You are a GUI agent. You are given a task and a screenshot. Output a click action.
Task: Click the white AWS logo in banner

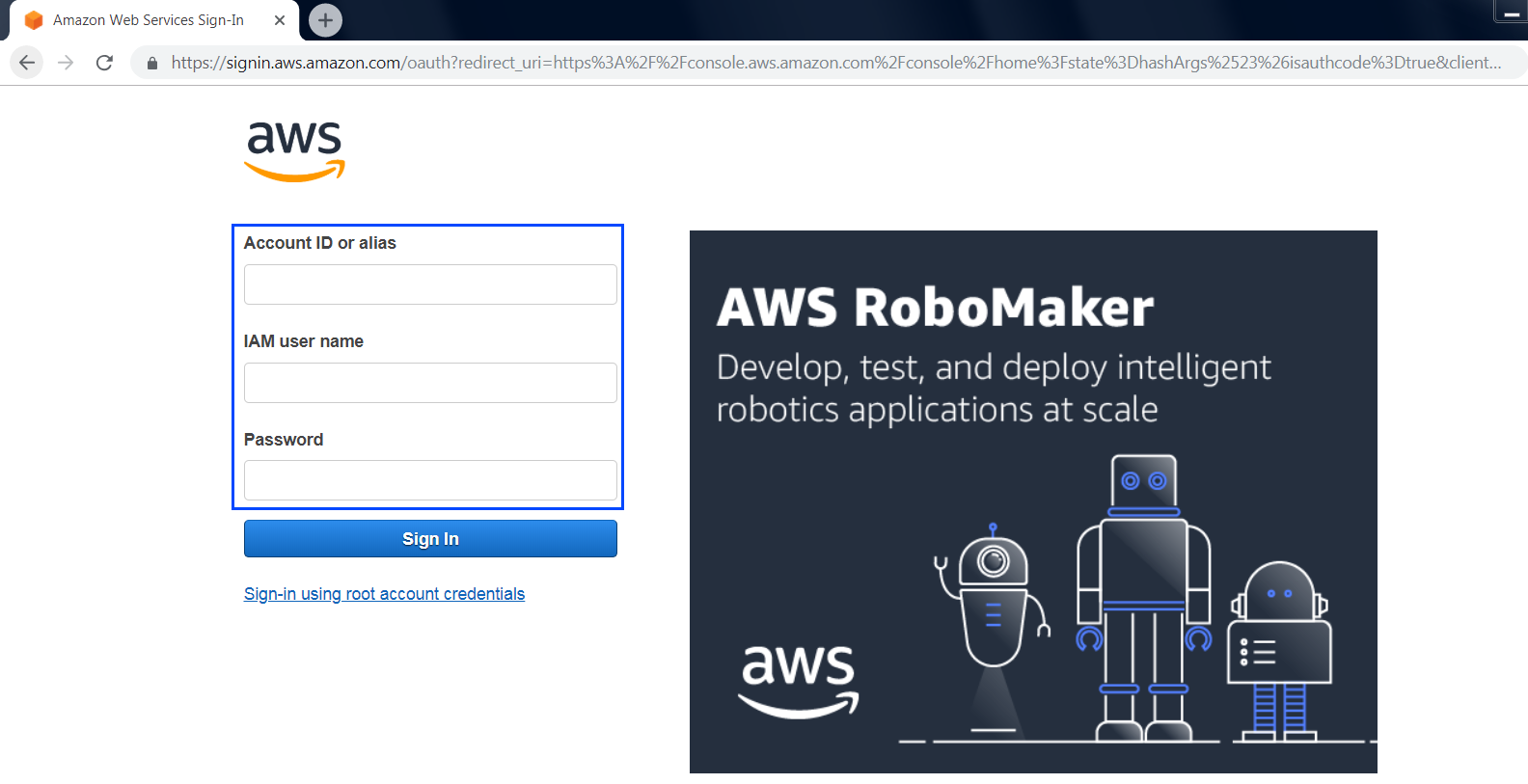799,680
